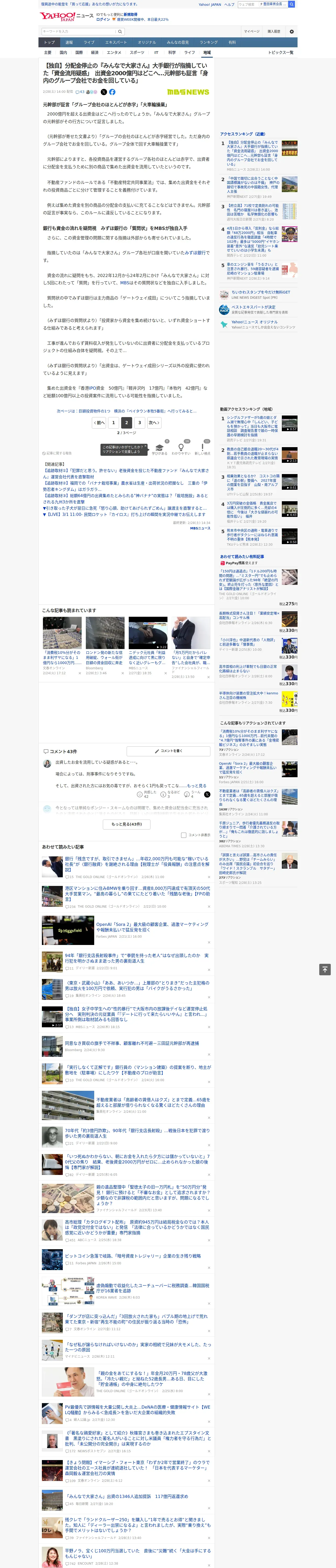Click the MBS NEWS logo
The width and height of the screenshot is (336, 1568).
tap(188, 92)
